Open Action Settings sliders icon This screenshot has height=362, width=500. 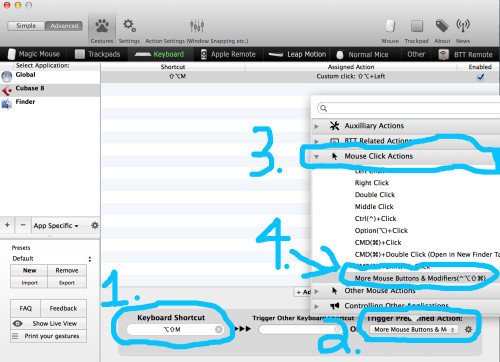pyautogui.click(x=197, y=26)
